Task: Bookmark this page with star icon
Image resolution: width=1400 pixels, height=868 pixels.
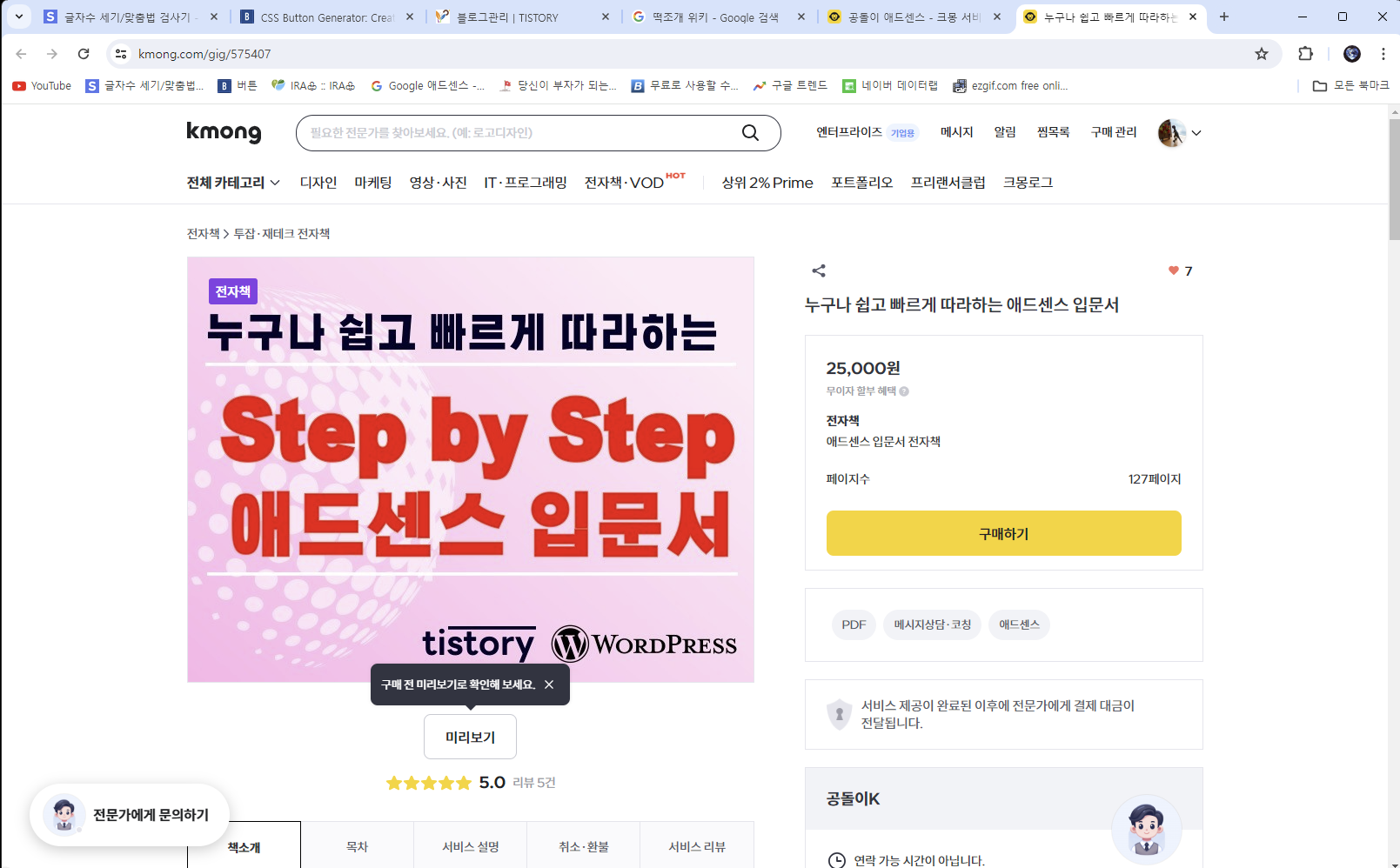Action: coord(1262,54)
